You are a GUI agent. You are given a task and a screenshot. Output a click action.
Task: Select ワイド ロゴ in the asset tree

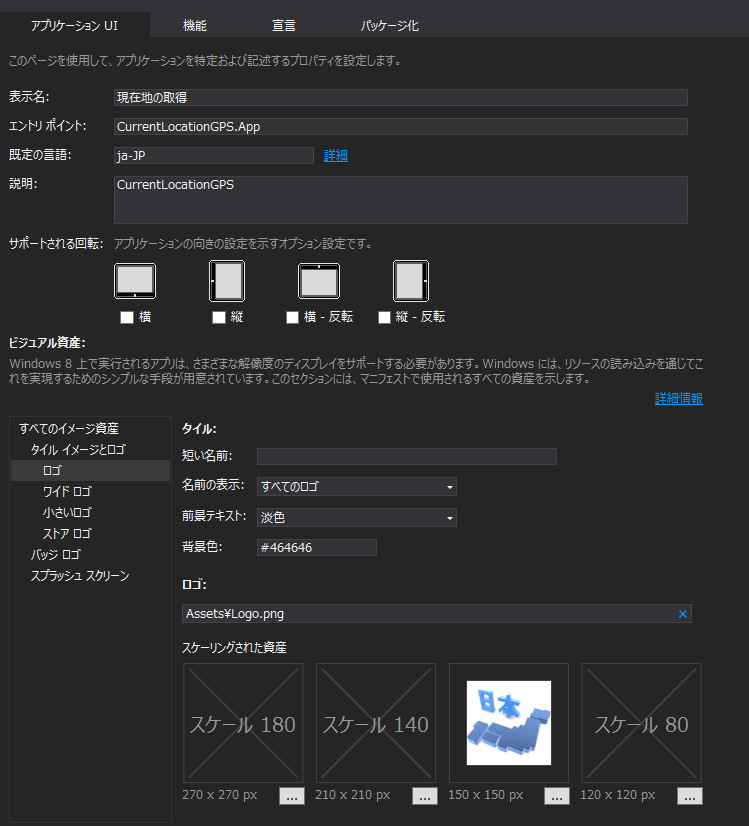pos(67,491)
